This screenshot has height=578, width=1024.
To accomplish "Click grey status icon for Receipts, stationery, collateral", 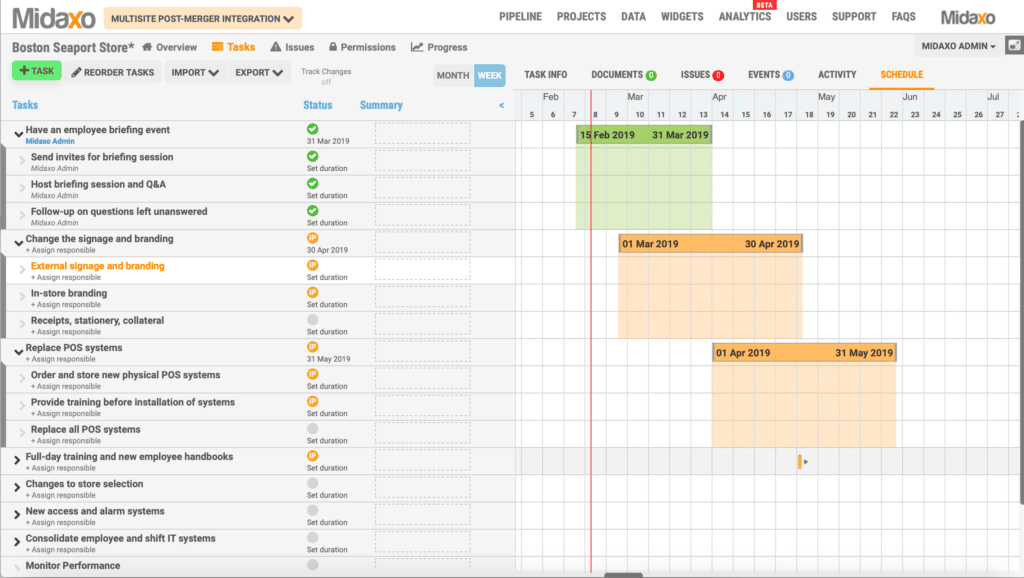I will pos(312,319).
